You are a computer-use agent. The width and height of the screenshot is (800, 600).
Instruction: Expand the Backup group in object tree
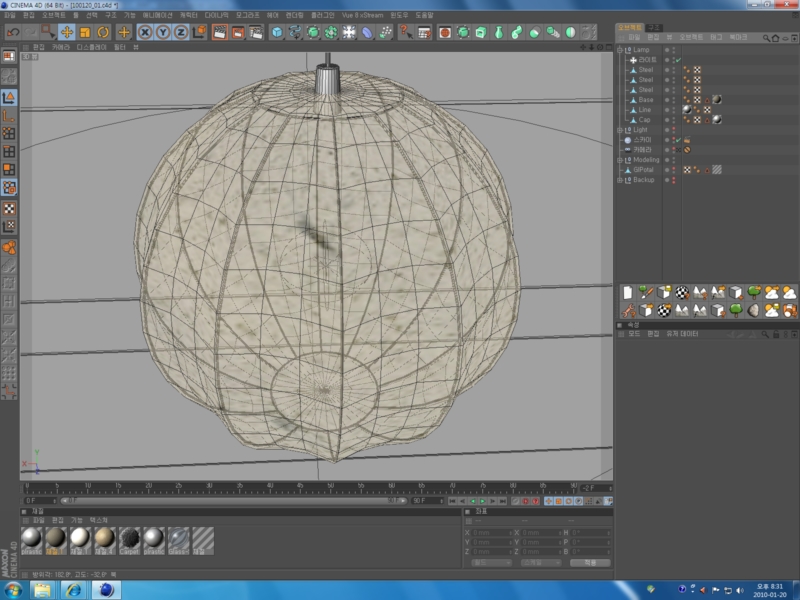620,180
